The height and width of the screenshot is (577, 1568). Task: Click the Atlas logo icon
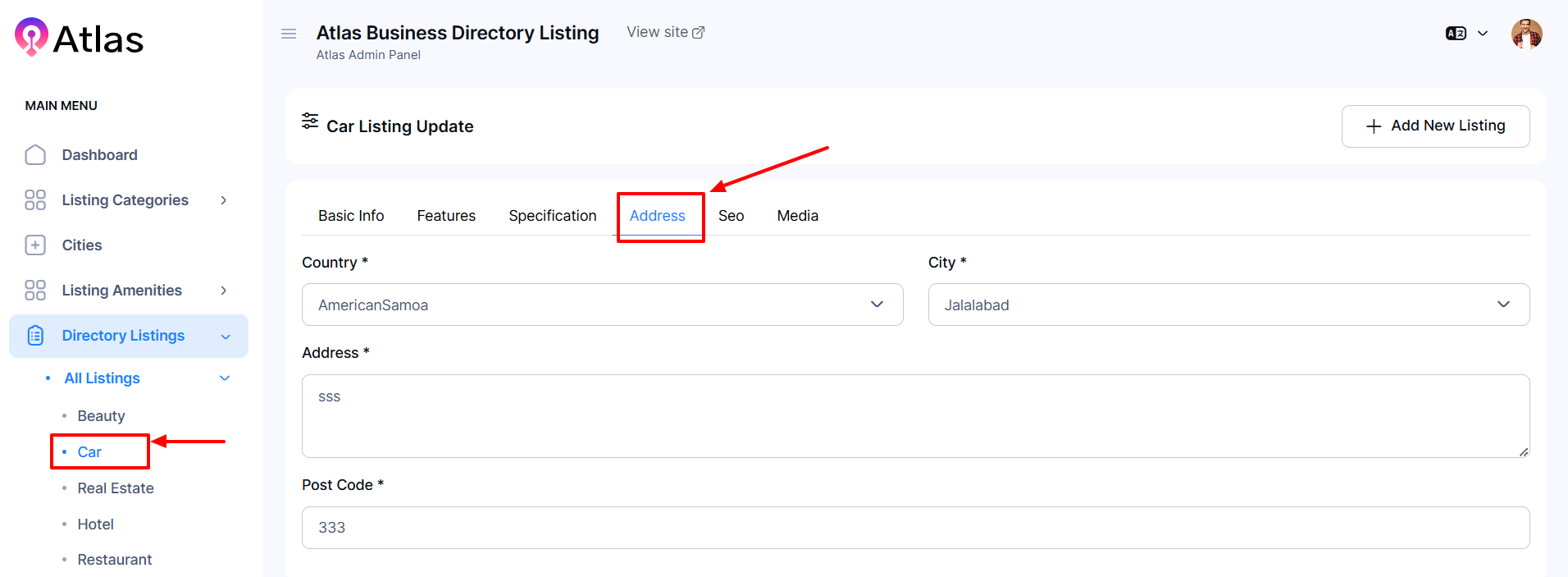pos(32,37)
